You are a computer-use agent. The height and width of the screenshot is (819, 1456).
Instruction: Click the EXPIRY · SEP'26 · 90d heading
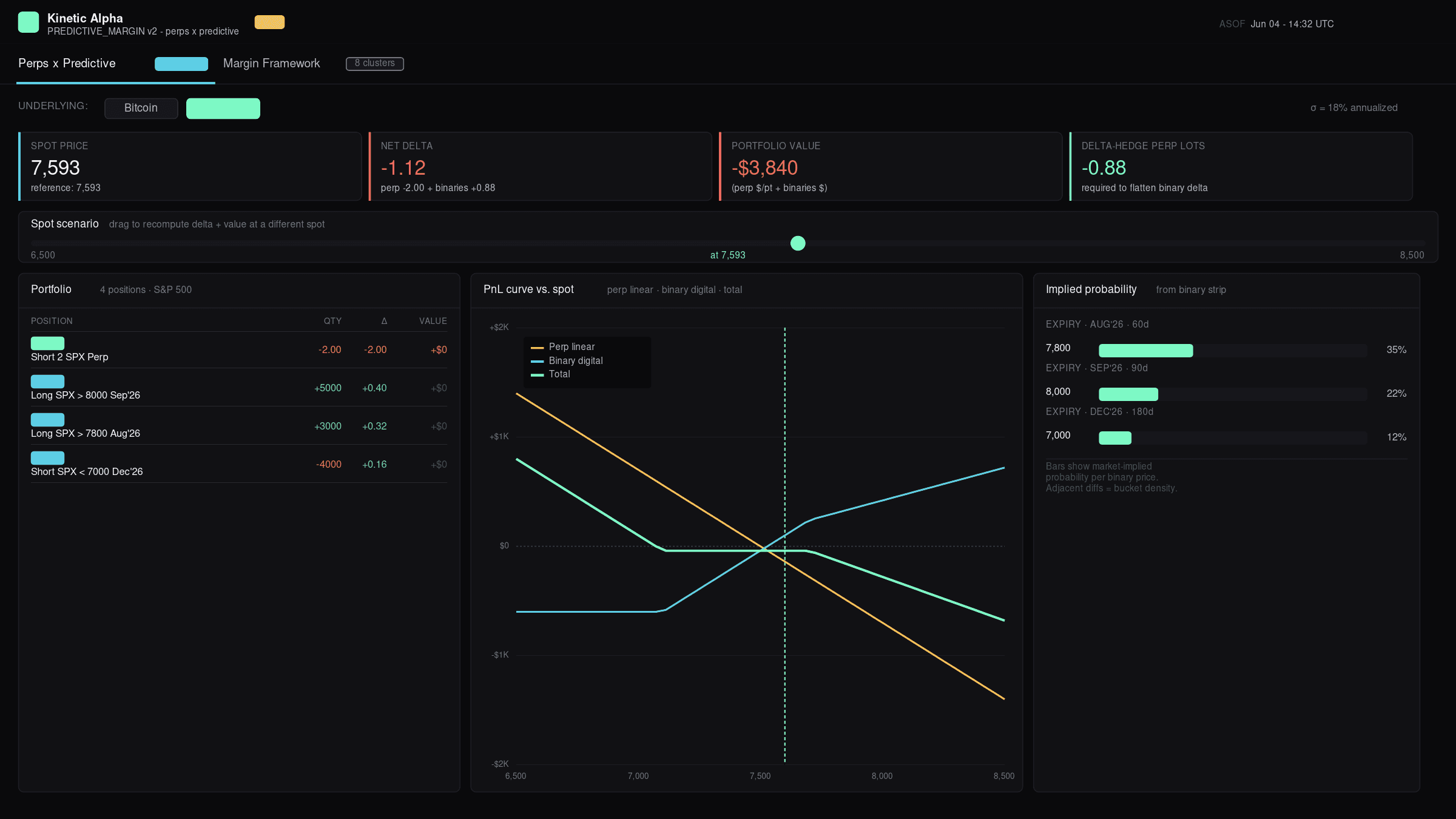pyautogui.click(x=1097, y=368)
